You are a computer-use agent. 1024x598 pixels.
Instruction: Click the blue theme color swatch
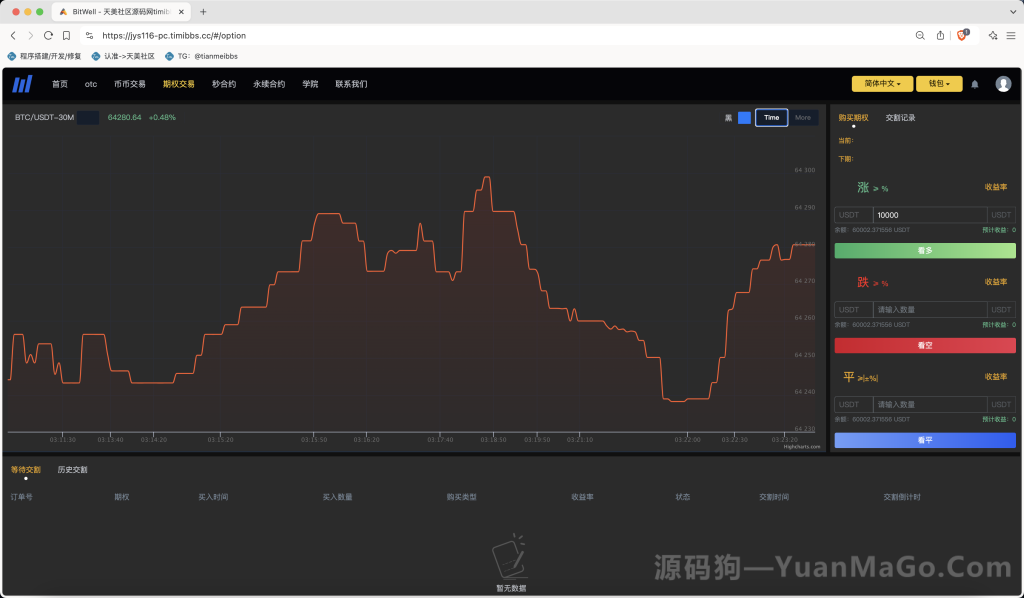(744, 117)
